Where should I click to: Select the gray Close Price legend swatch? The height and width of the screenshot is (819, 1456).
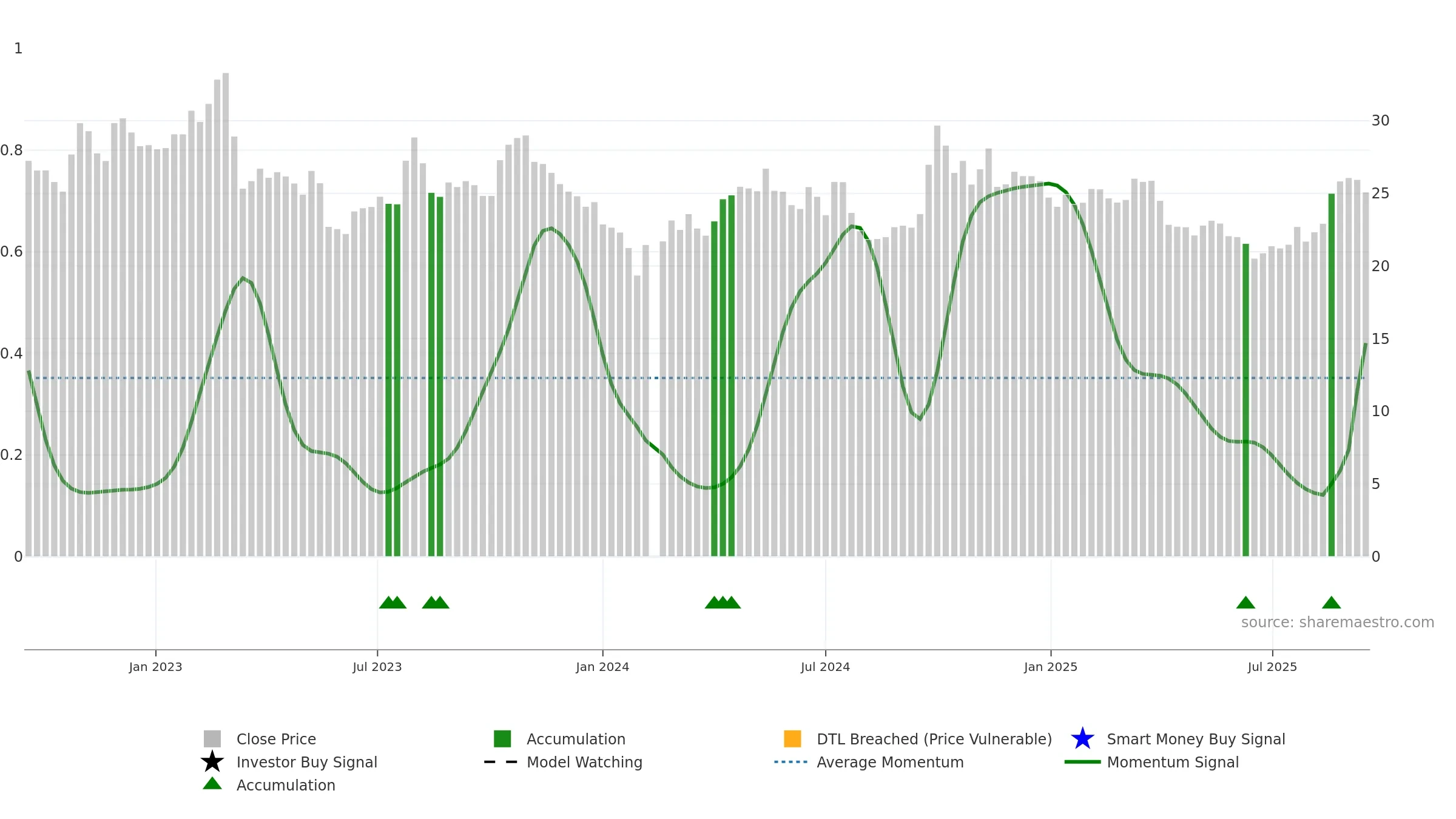pyautogui.click(x=212, y=739)
